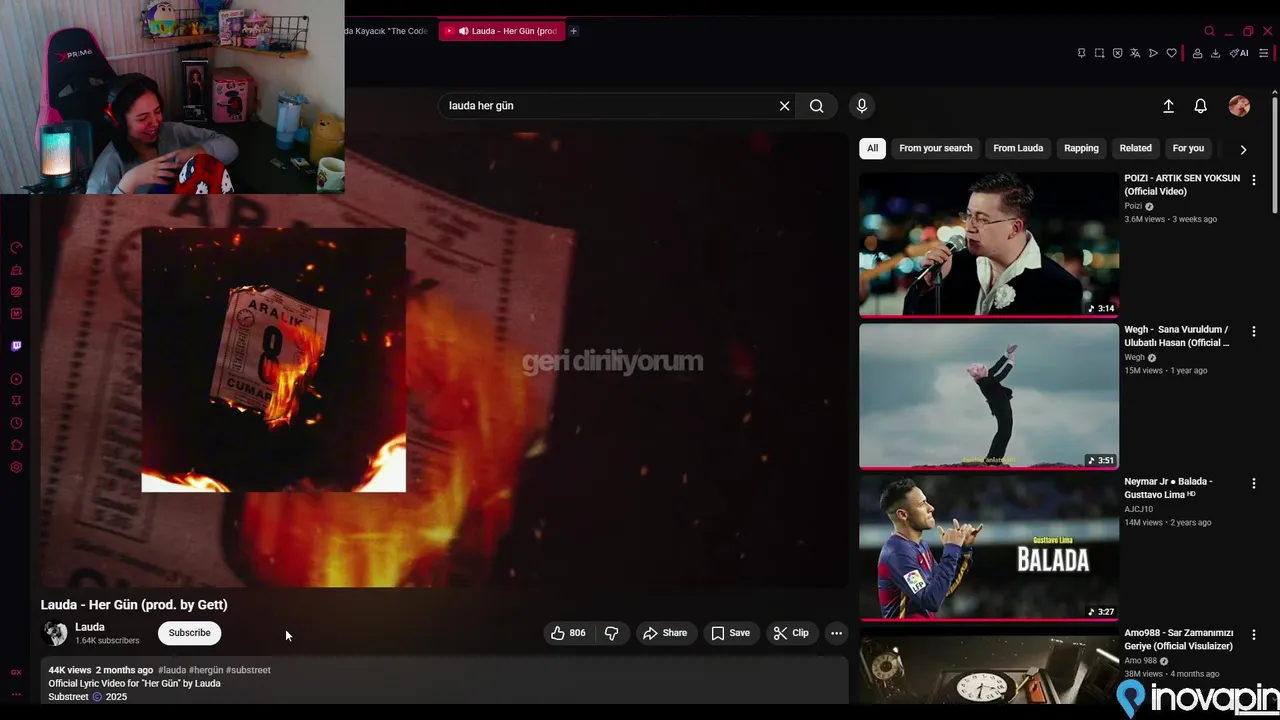Image resolution: width=1280 pixels, height=720 pixels.
Task: Open YouTube create upload icon
Action: point(1168,106)
